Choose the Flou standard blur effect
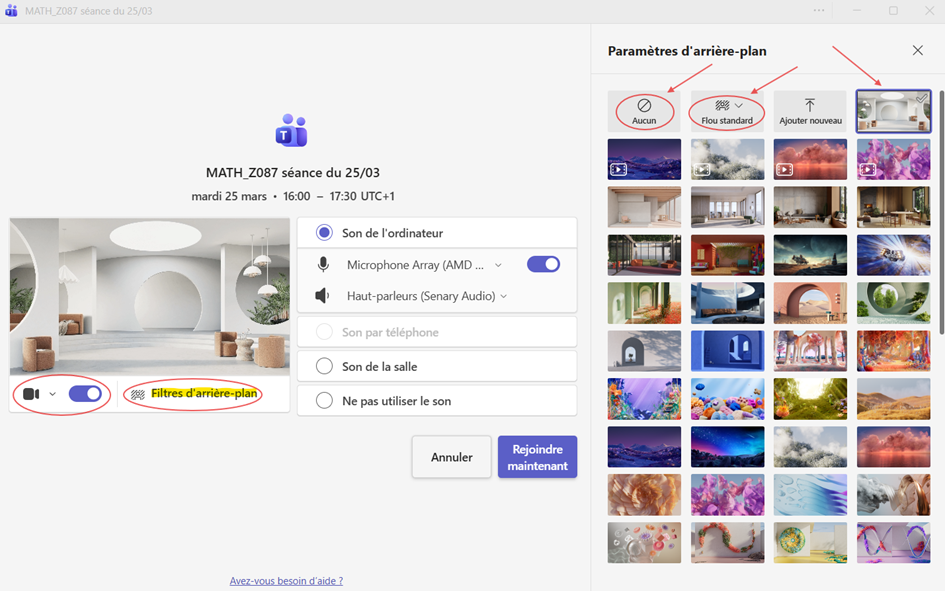This screenshot has width=945, height=591. point(727,111)
